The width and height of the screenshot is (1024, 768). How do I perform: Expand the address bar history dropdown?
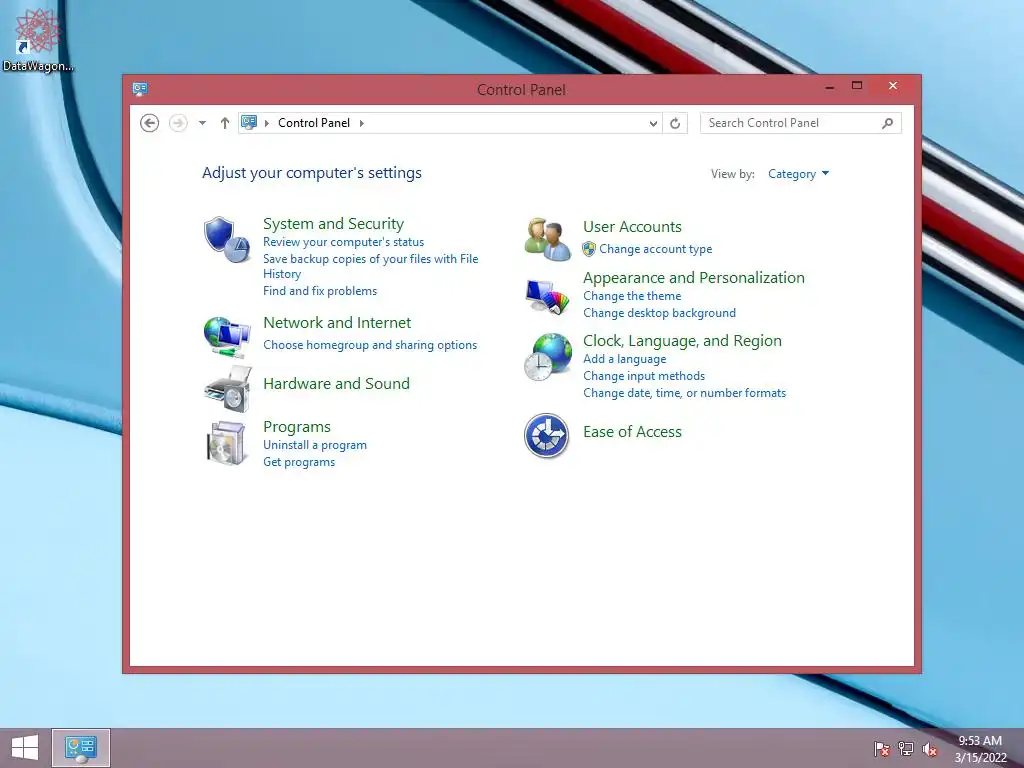point(653,123)
